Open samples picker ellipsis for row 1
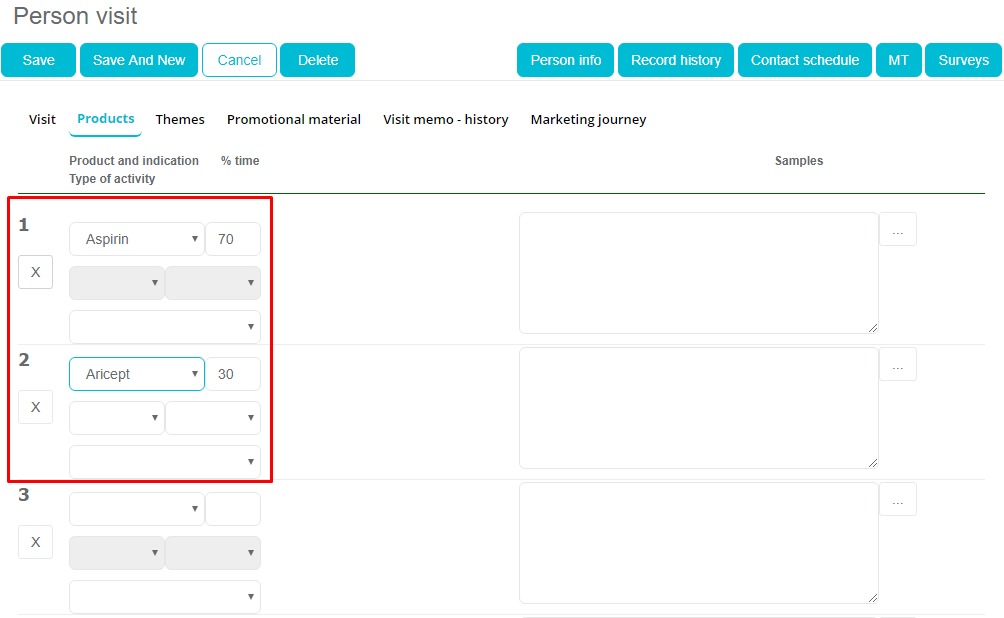The width and height of the screenshot is (1004, 618). 897,230
